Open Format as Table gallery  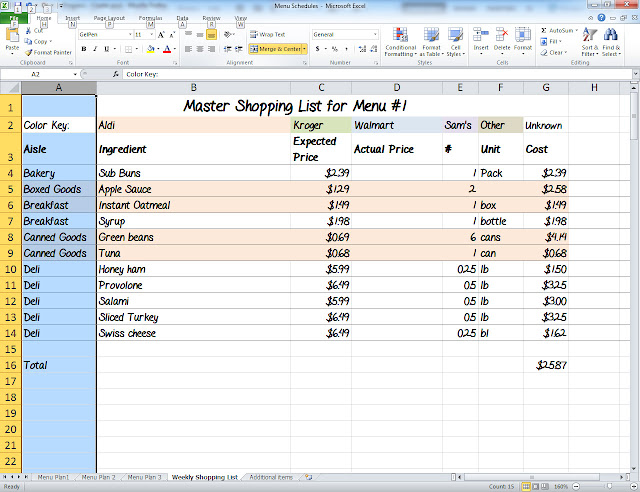(431, 42)
